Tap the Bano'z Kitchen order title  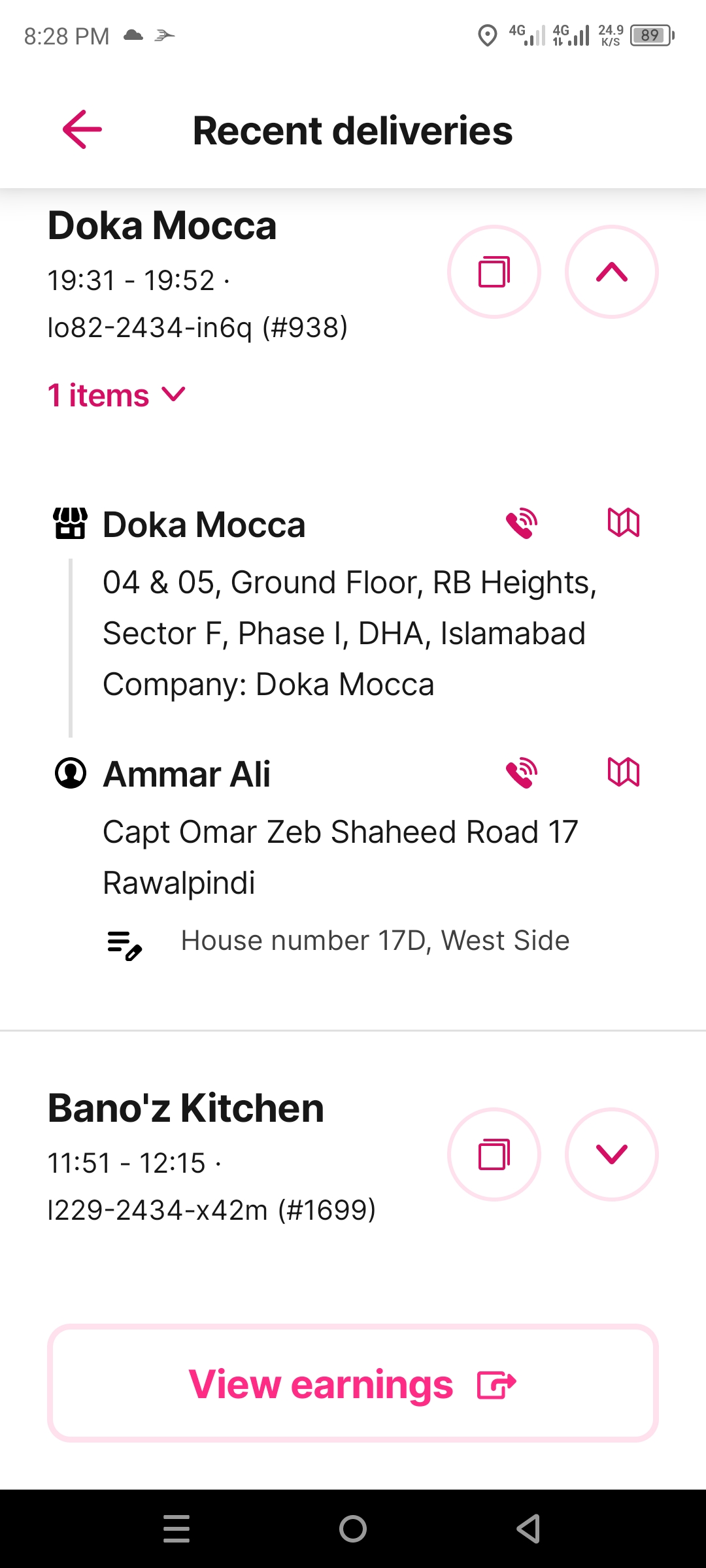point(186,1108)
